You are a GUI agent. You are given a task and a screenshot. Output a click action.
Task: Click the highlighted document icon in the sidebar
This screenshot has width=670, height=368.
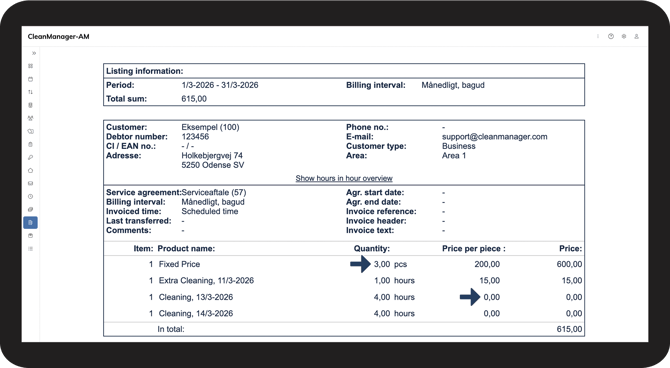click(x=30, y=223)
